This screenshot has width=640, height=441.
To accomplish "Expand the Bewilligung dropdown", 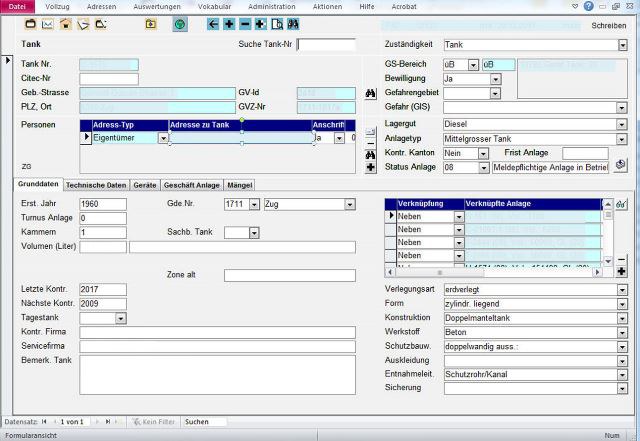I will 496,79.
